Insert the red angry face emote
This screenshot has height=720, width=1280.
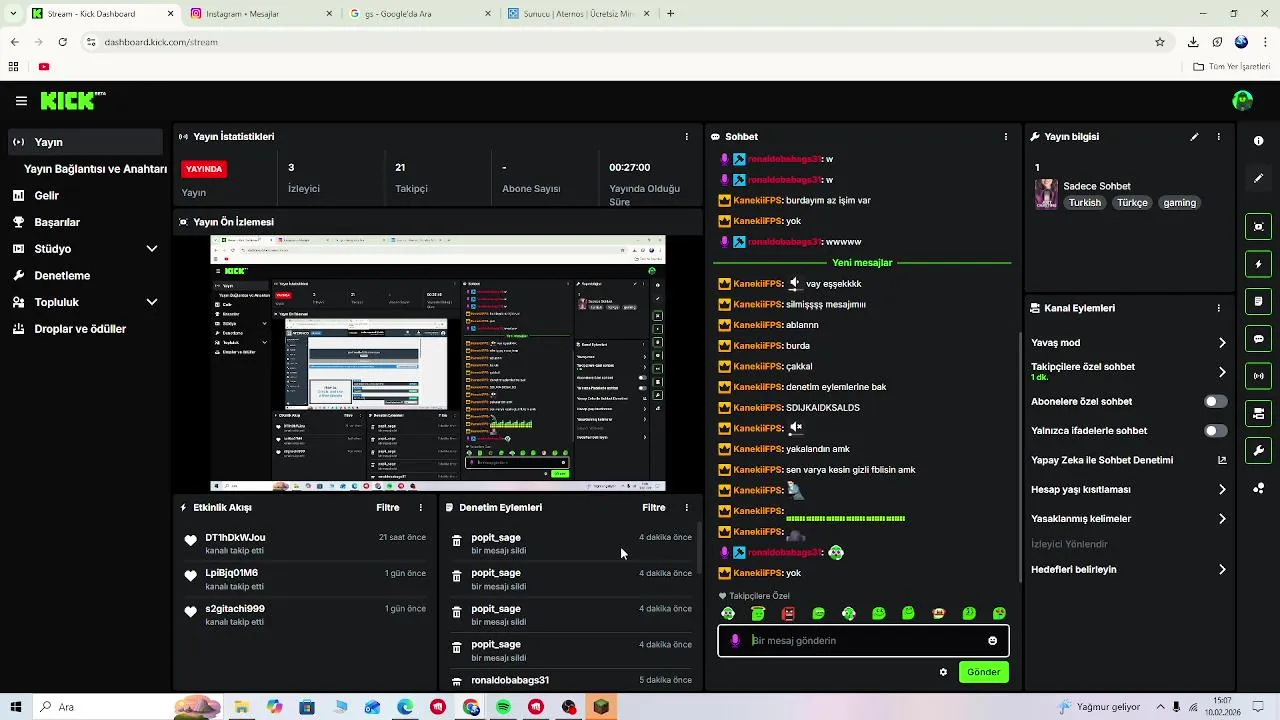coord(788,614)
